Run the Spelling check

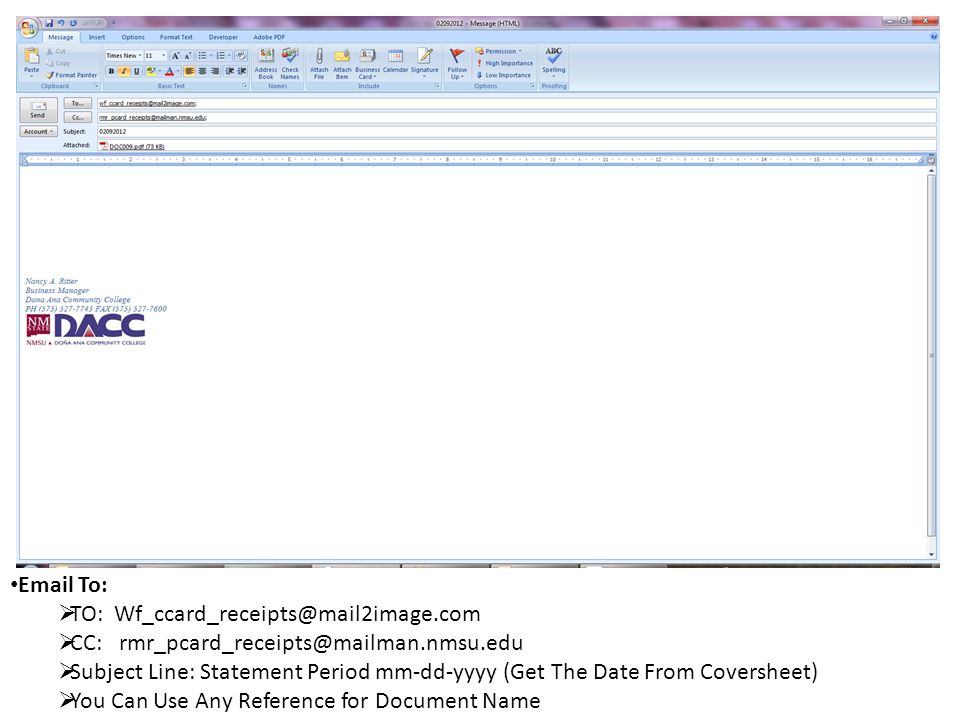(553, 61)
